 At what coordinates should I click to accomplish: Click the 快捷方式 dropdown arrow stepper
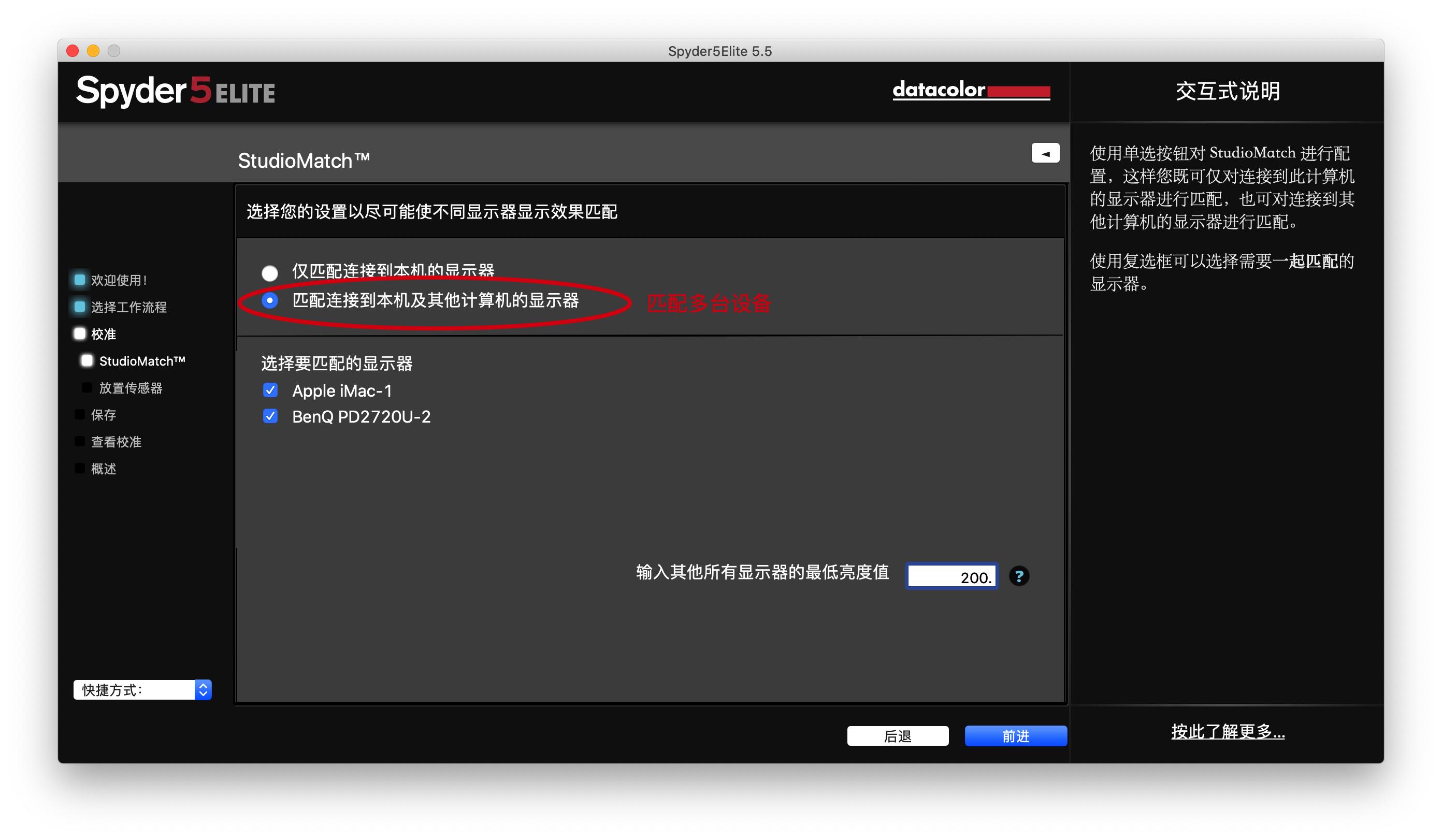point(203,689)
